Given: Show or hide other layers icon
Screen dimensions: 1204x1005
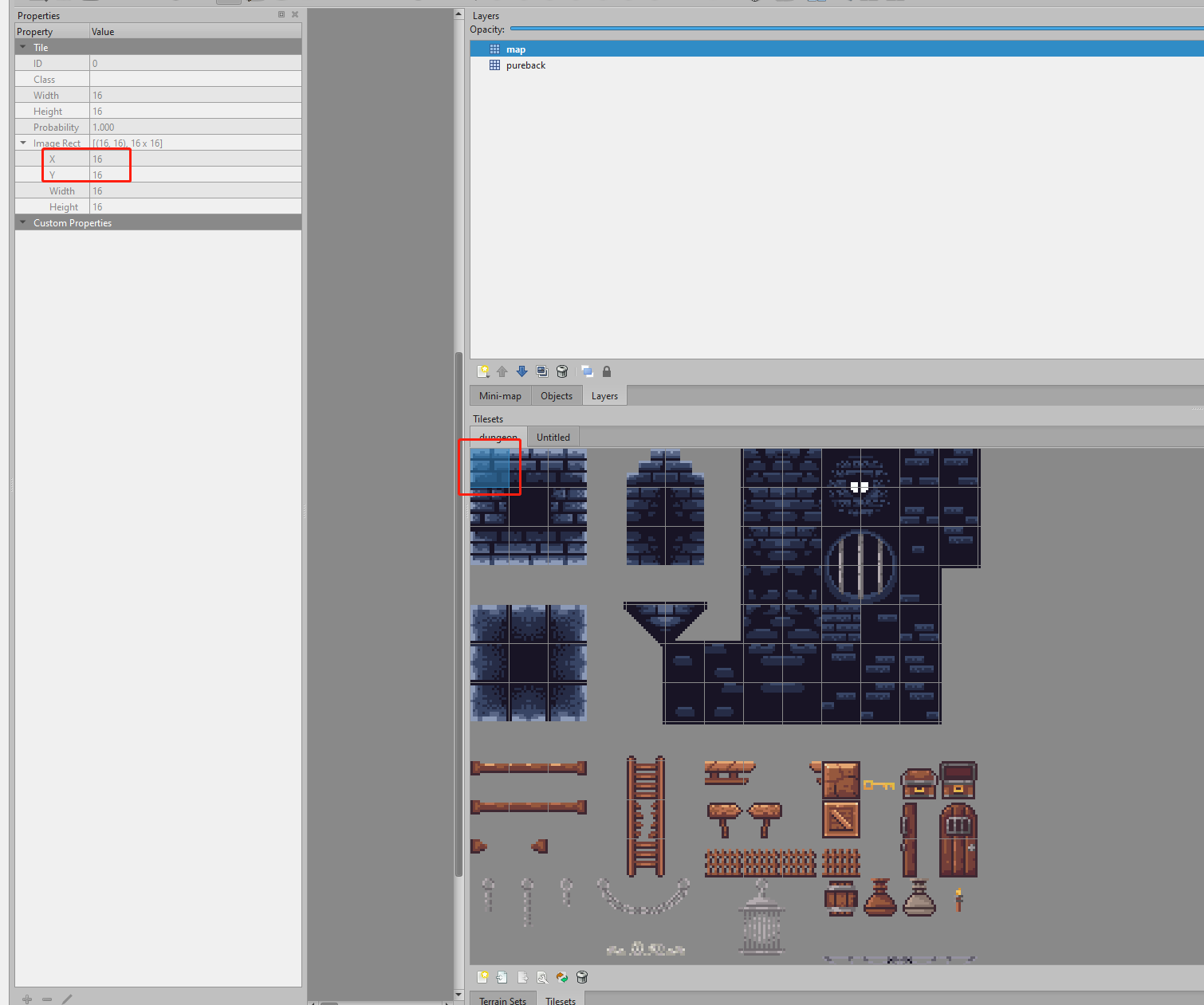Looking at the screenshot, I should [x=587, y=371].
